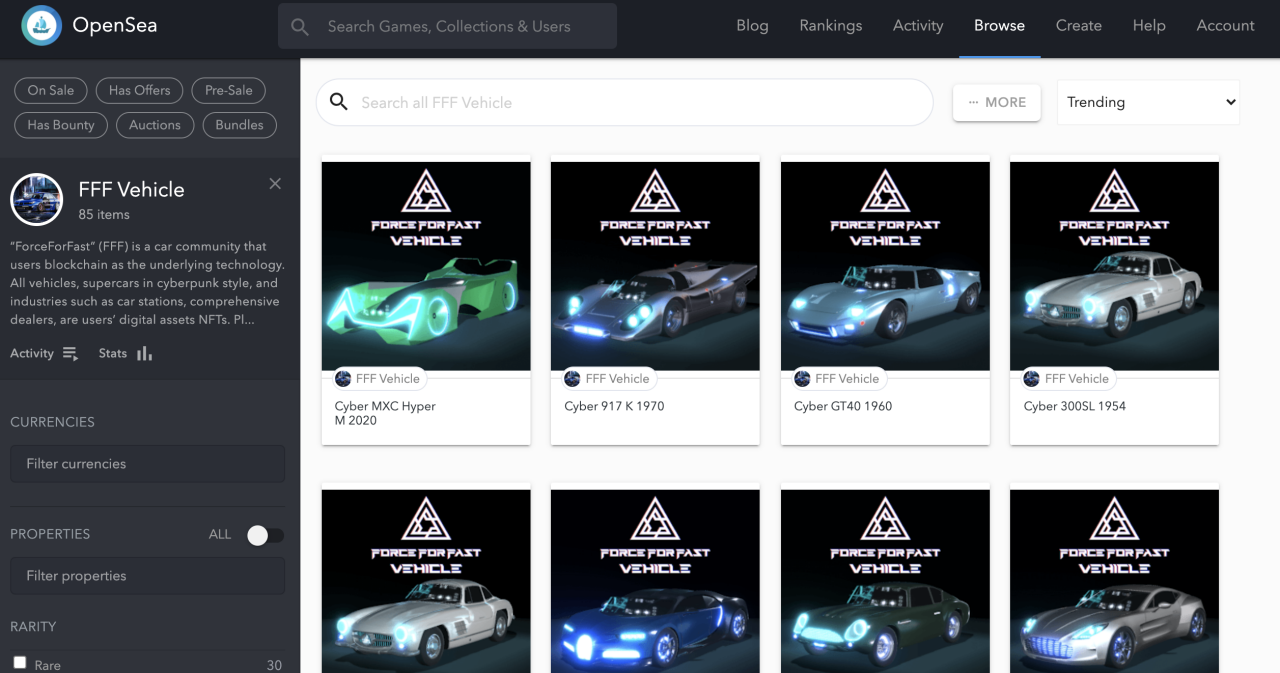Click the FFF Vehicle collection avatar image

37,199
